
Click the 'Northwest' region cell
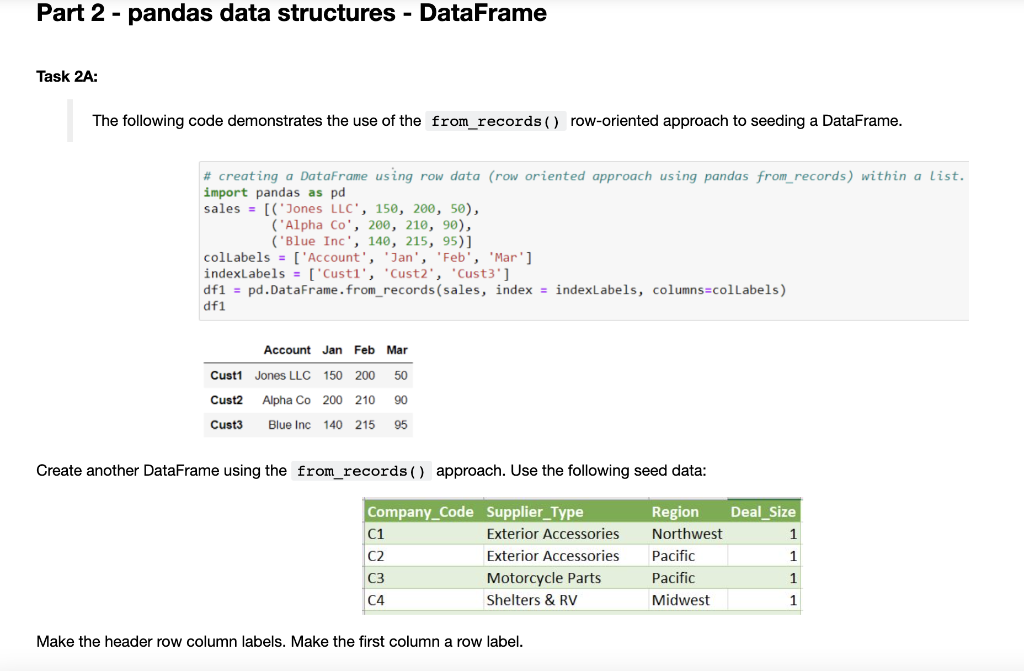[687, 534]
